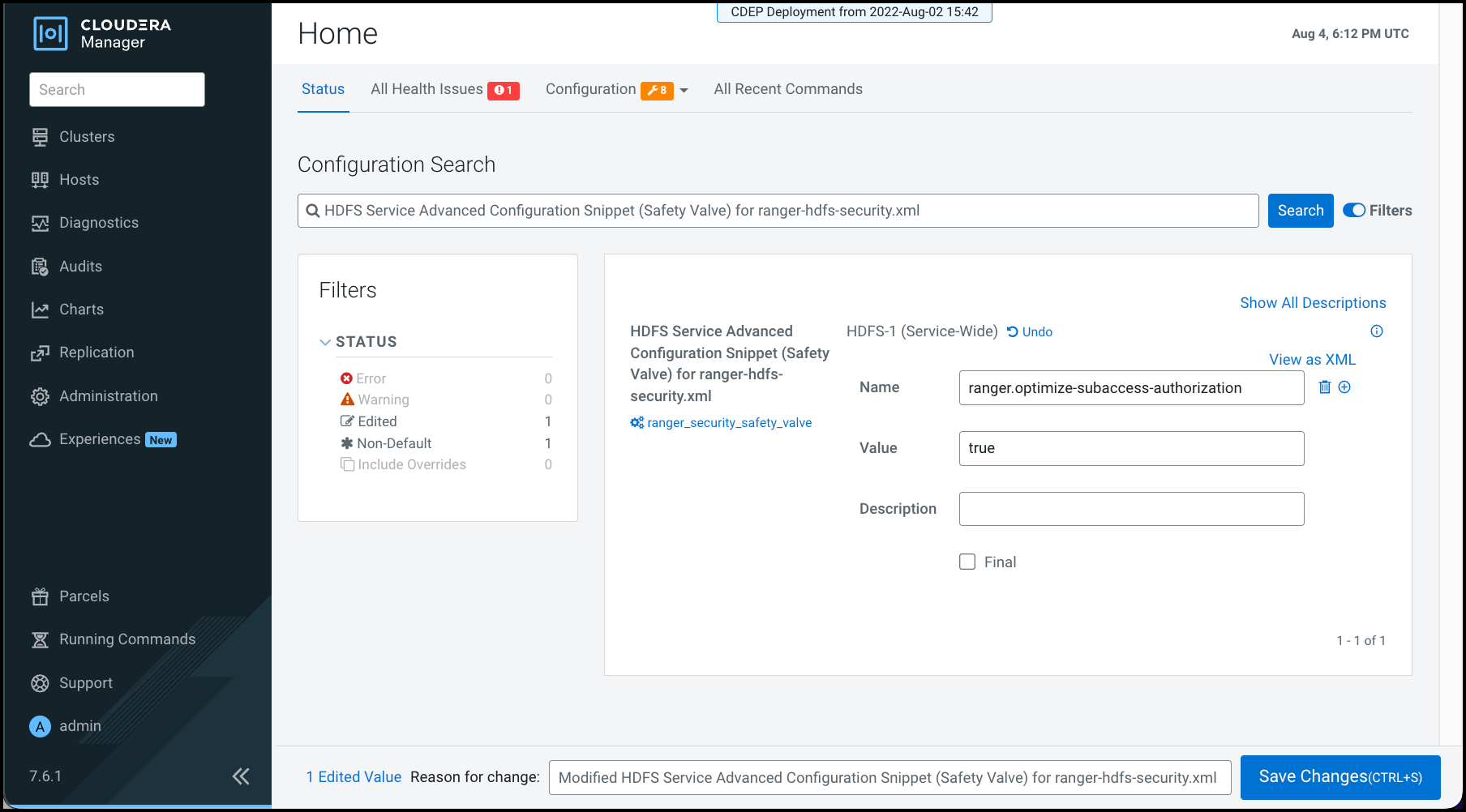Viewport: 1466px width, 812px height.
Task: Click the plus icon to add a property
Action: click(1344, 387)
